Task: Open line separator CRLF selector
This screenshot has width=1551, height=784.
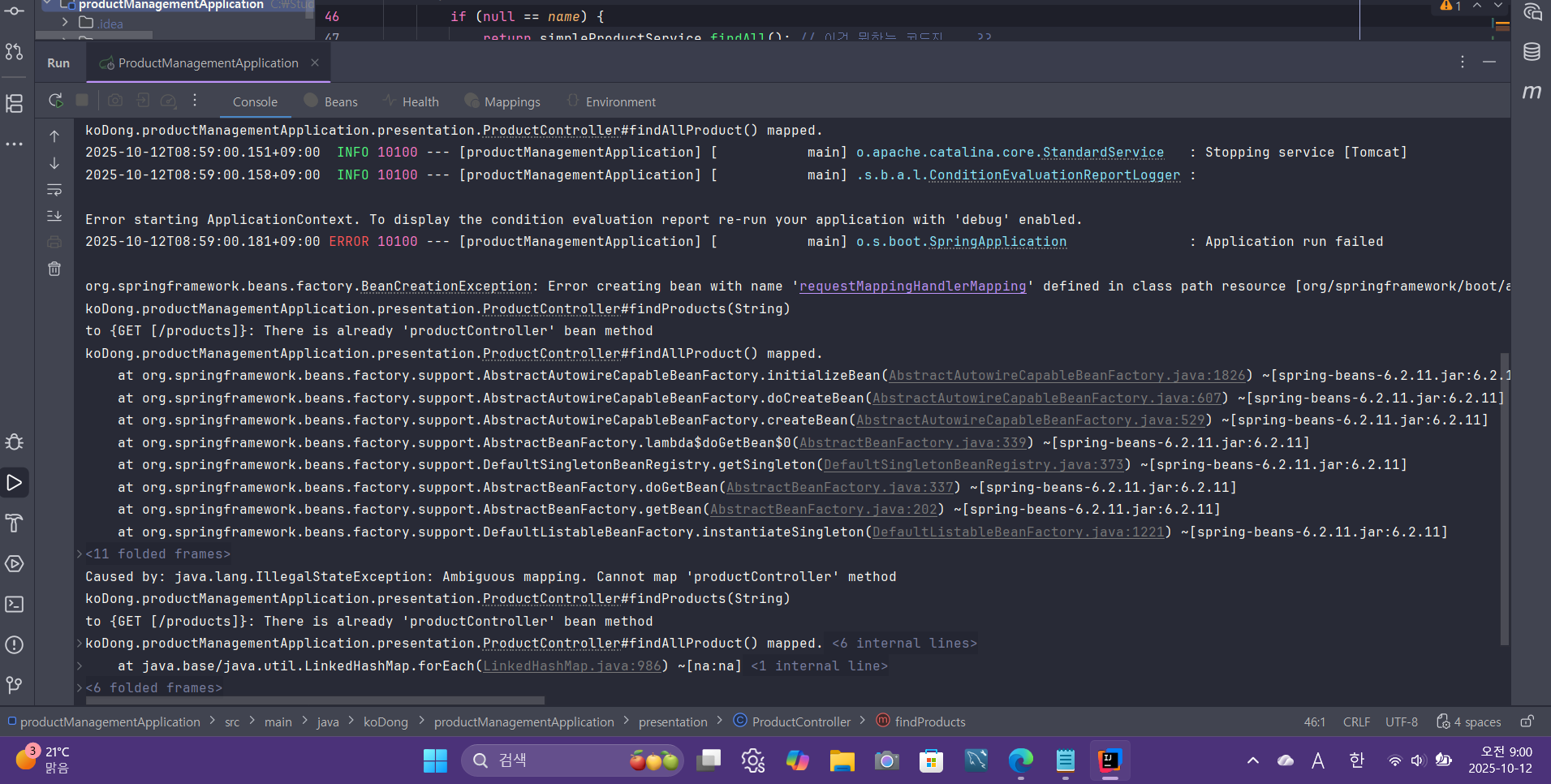Action: click(x=1356, y=722)
